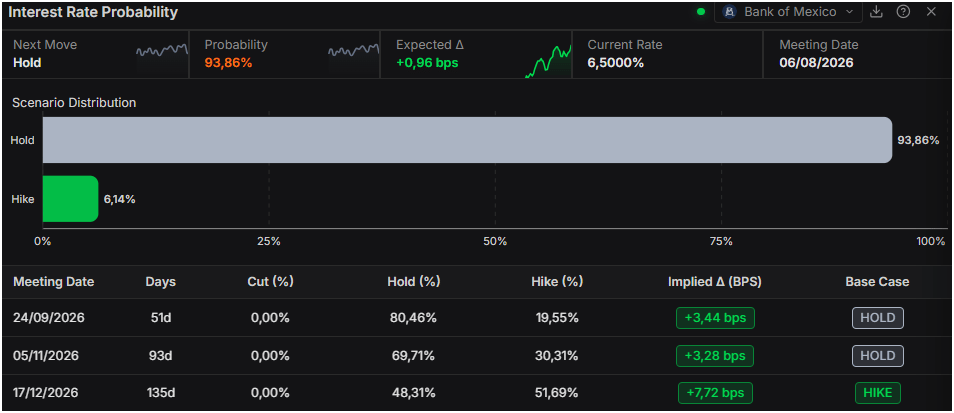Click the green live status dot

coord(701,12)
